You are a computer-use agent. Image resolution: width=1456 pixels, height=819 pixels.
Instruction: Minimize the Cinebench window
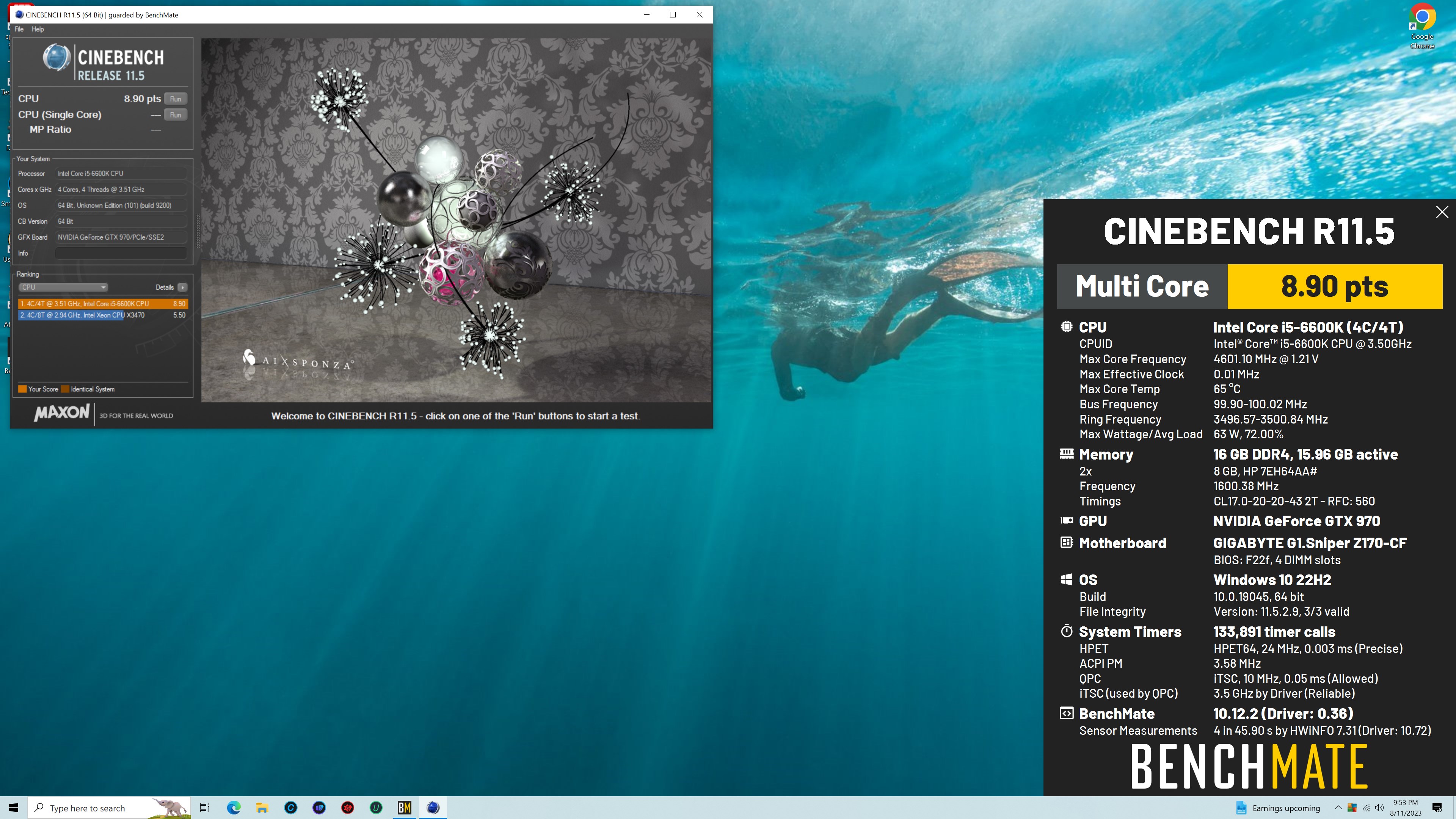646,15
